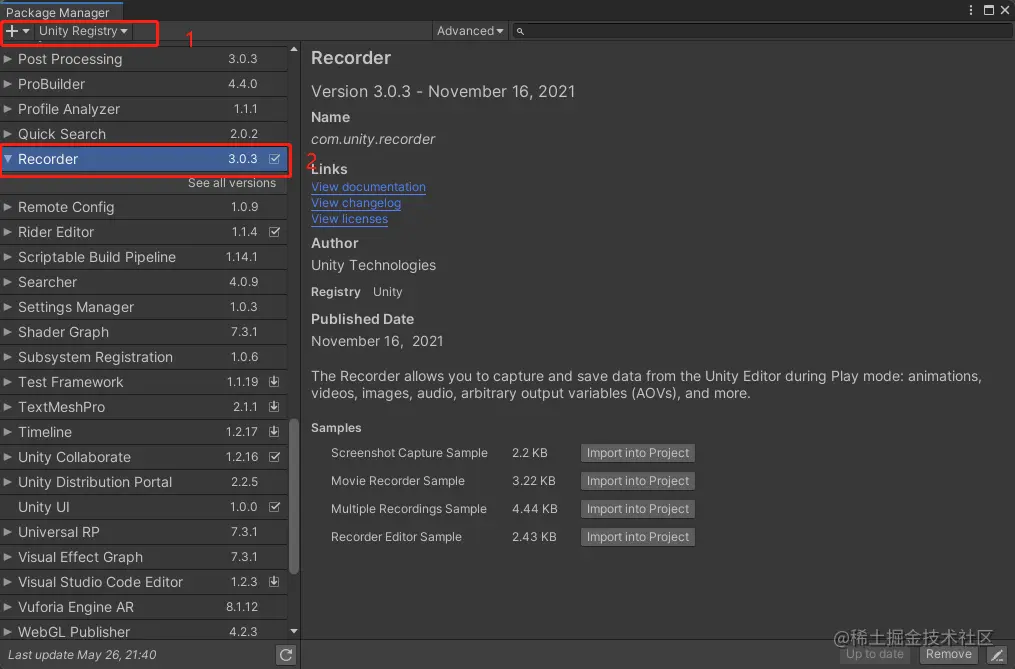The image size is (1015, 669).
Task: Select the Searcher package
Action: pyautogui.click(x=144, y=282)
